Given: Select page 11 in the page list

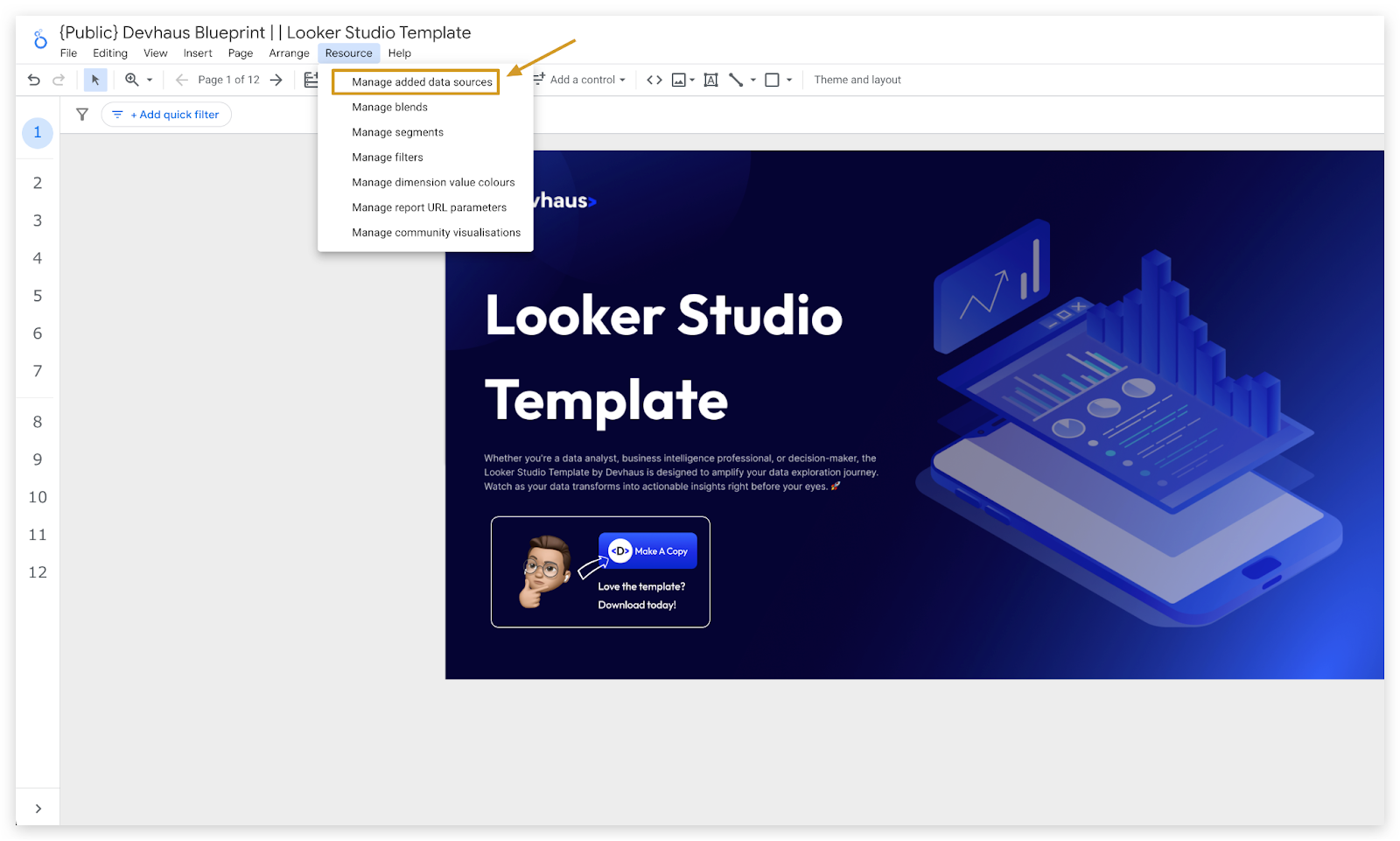Looking at the screenshot, I should pos(38,535).
